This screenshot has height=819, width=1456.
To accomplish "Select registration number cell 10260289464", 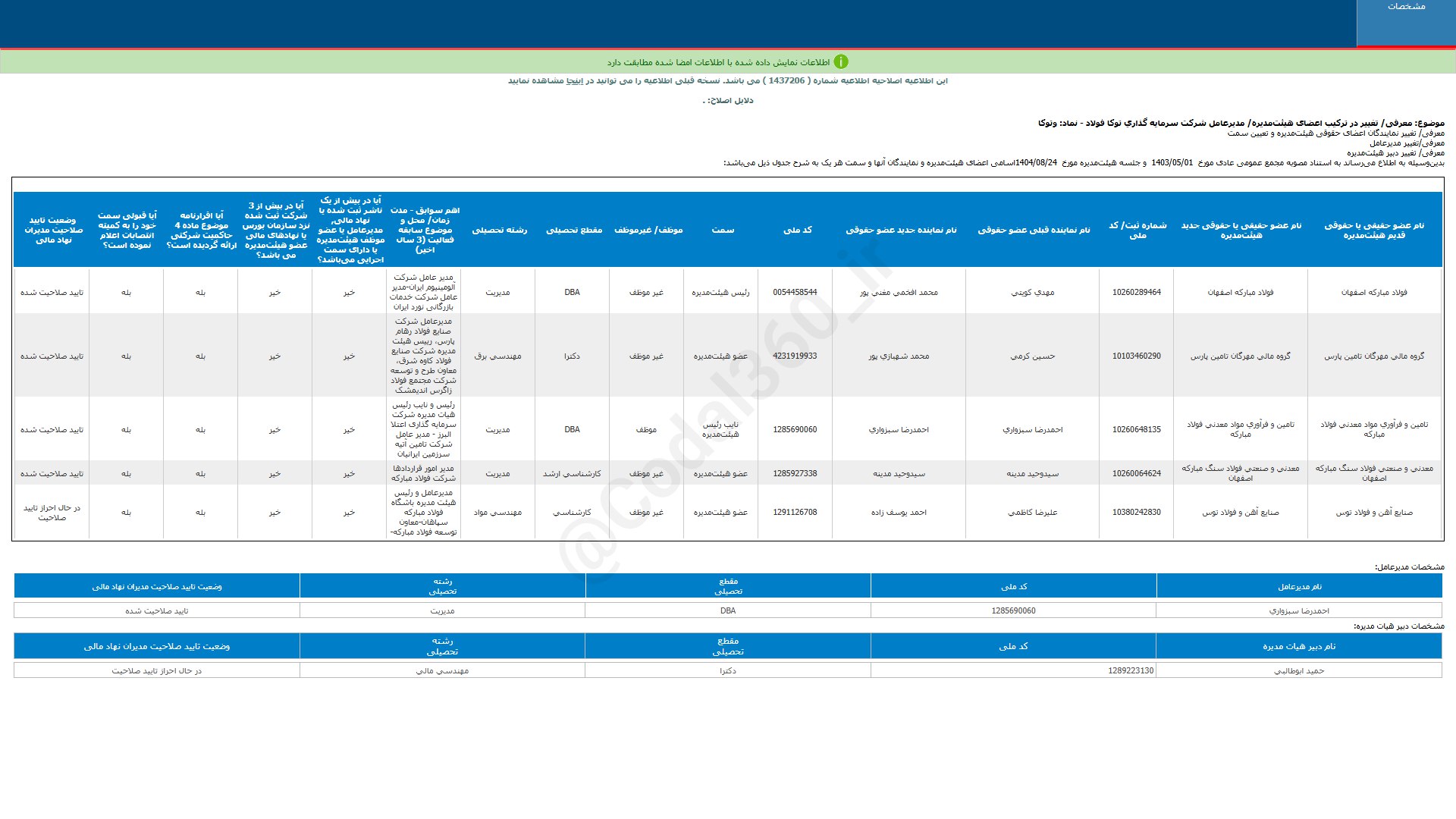I will (1136, 293).
